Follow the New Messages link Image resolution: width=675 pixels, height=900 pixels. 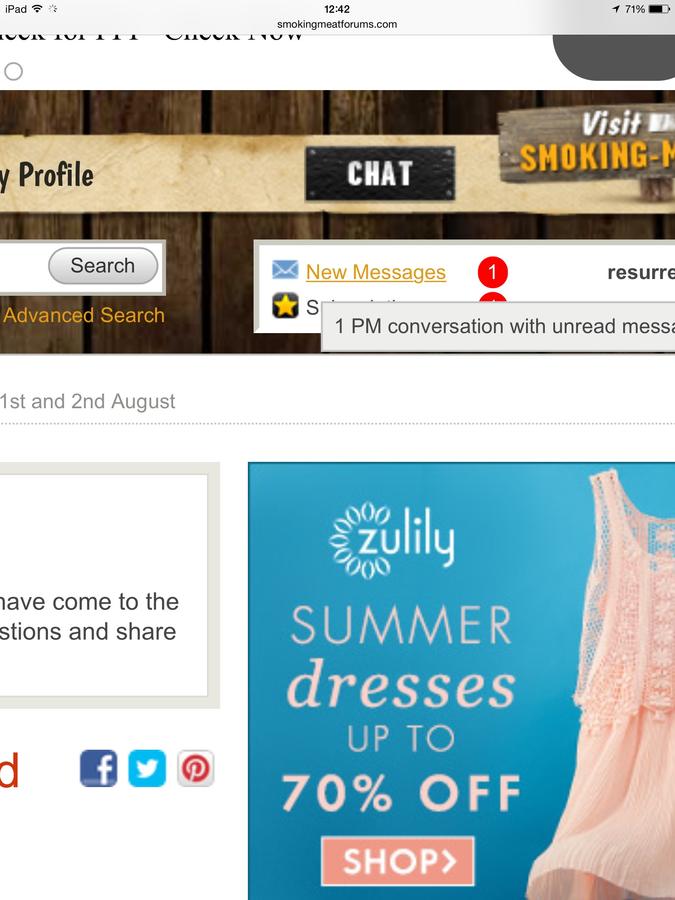point(376,272)
